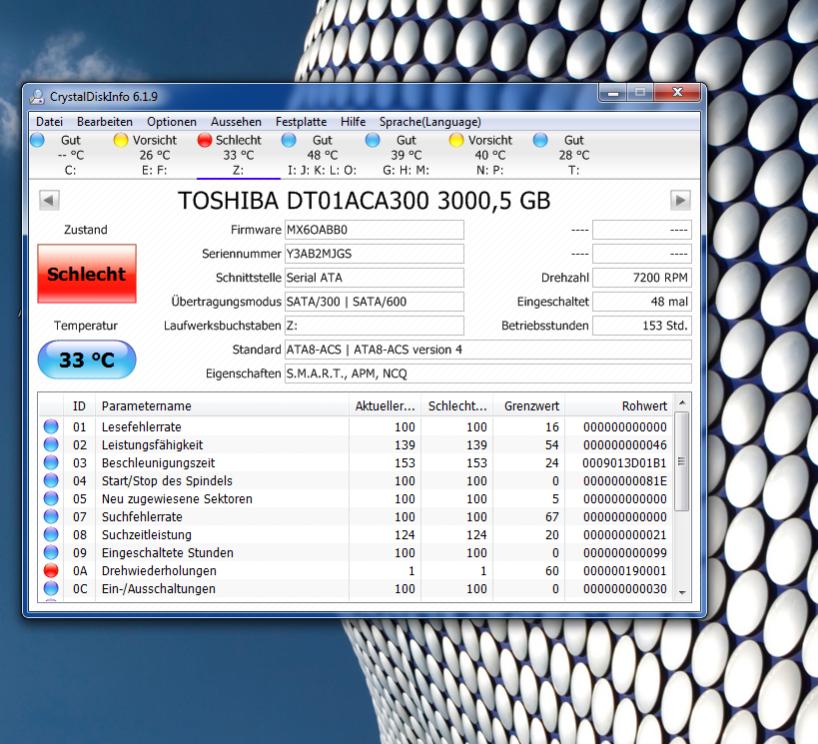Image resolution: width=818 pixels, height=744 pixels.
Task: Select the I: J: K: L: O: drive
Action: pyautogui.click(x=322, y=155)
